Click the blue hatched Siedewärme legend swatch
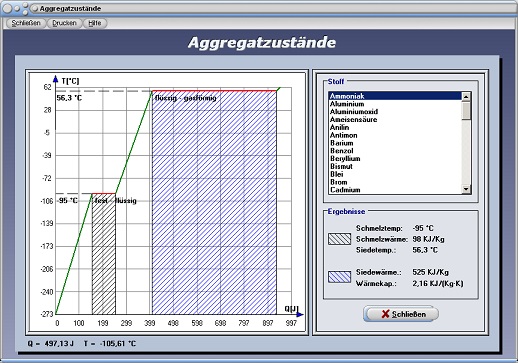This screenshot has width=518, height=363. pos(339,277)
